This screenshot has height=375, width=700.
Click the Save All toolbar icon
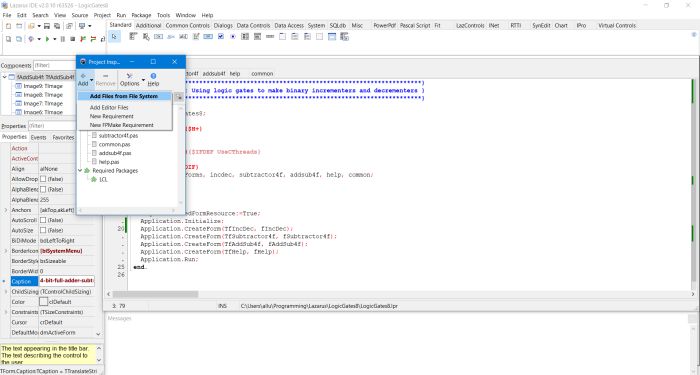pyautogui.click(x=57, y=26)
